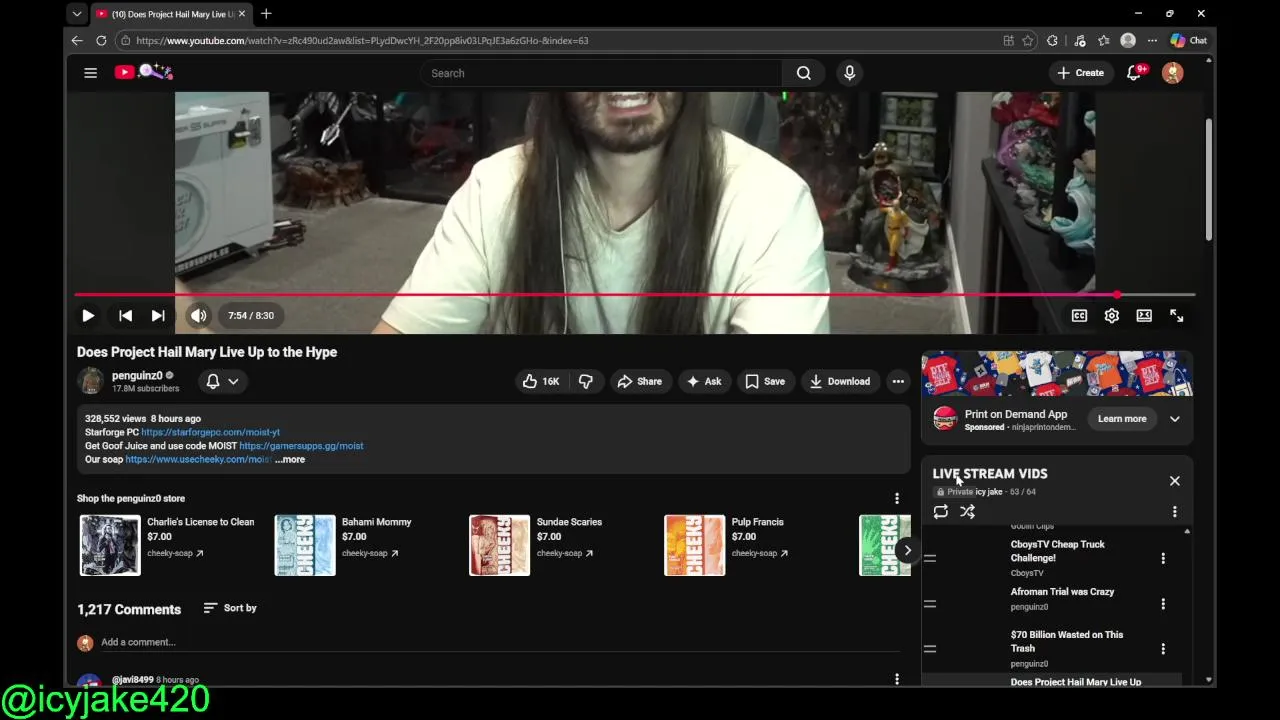
Task: Play the video
Action: [x=88, y=316]
